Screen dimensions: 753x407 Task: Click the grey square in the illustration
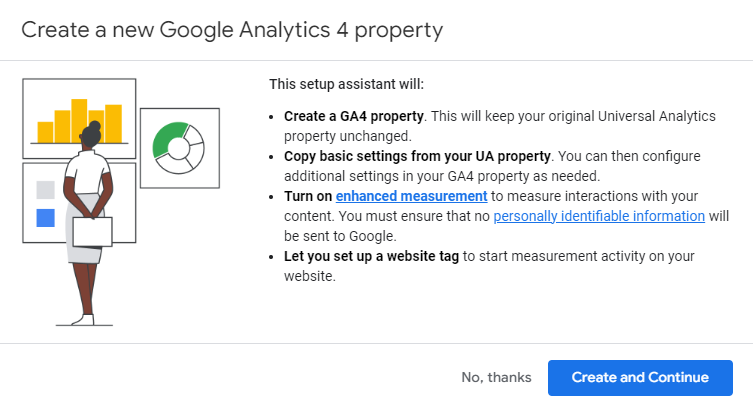tap(45, 190)
